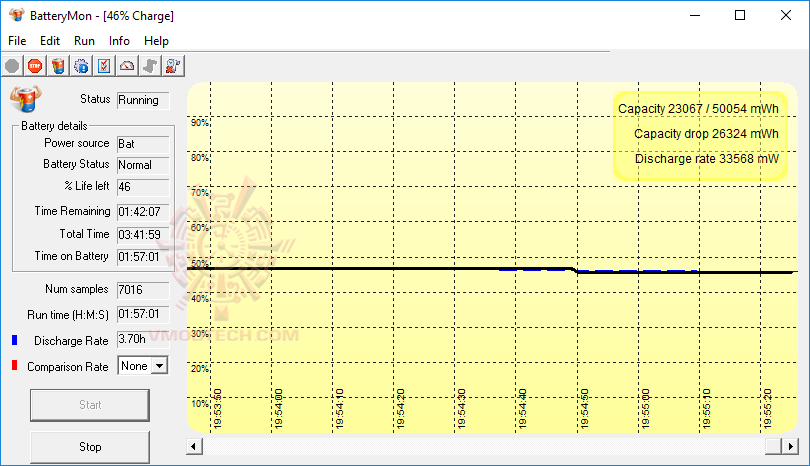Screen dimensions: 810x466
Task: Click the % Life left field showing 46
Action: tap(143, 187)
